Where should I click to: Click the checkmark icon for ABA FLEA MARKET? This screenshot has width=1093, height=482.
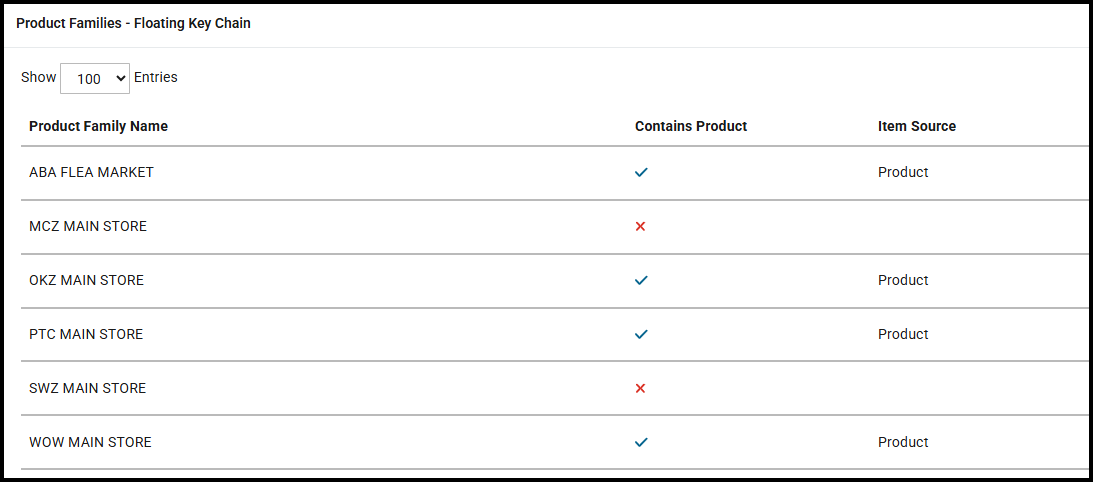tap(641, 172)
